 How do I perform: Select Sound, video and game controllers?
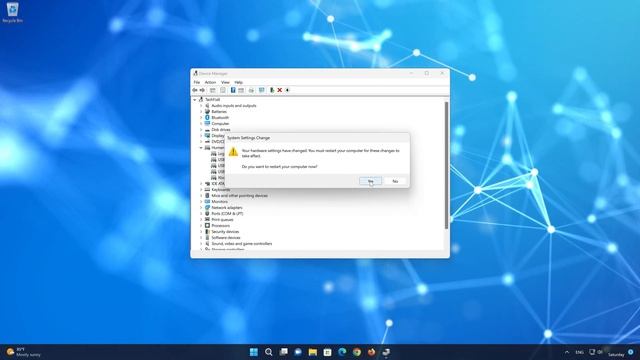(242, 244)
